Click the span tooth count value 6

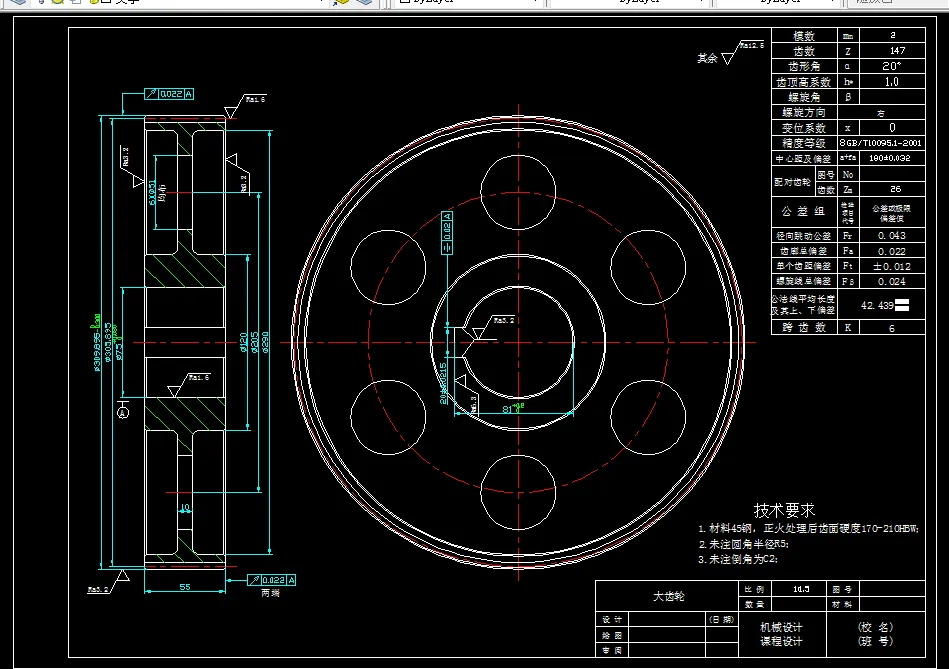point(892,328)
